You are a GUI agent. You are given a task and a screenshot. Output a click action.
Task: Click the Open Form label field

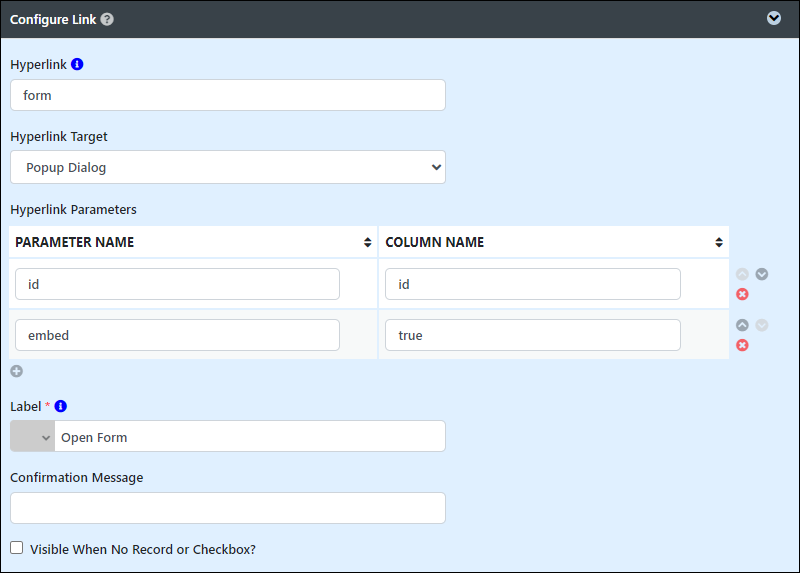250,436
